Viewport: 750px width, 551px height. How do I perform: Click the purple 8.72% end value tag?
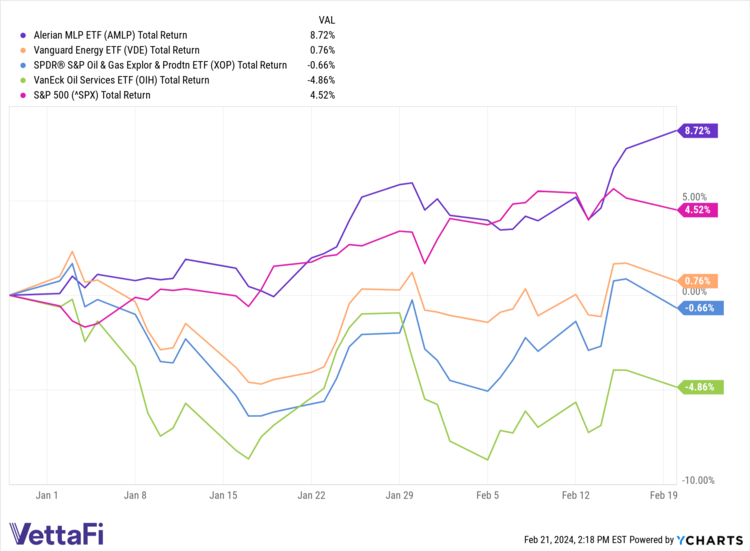pos(698,131)
